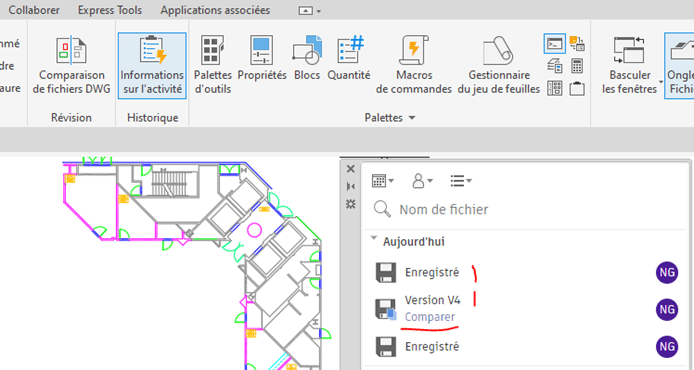Open the Quantité count palette

pyautogui.click(x=349, y=59)
